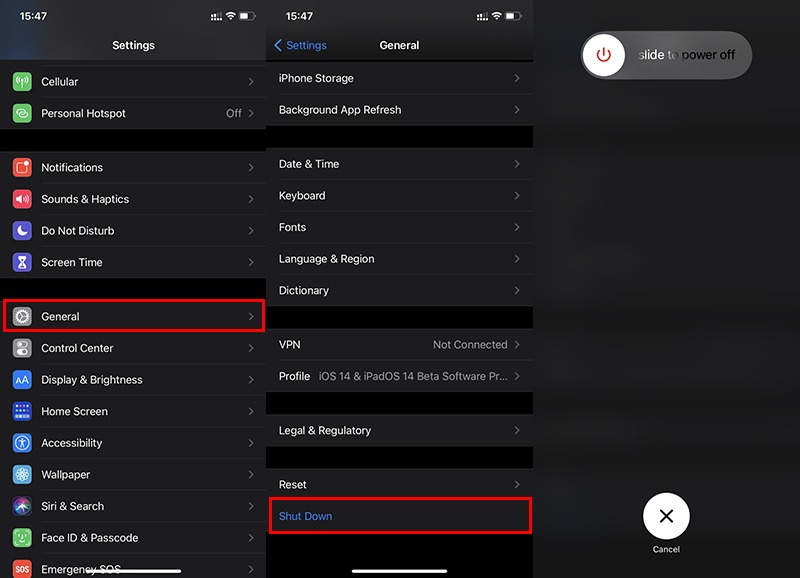Go back using the Settings back button

coord(300,46)
